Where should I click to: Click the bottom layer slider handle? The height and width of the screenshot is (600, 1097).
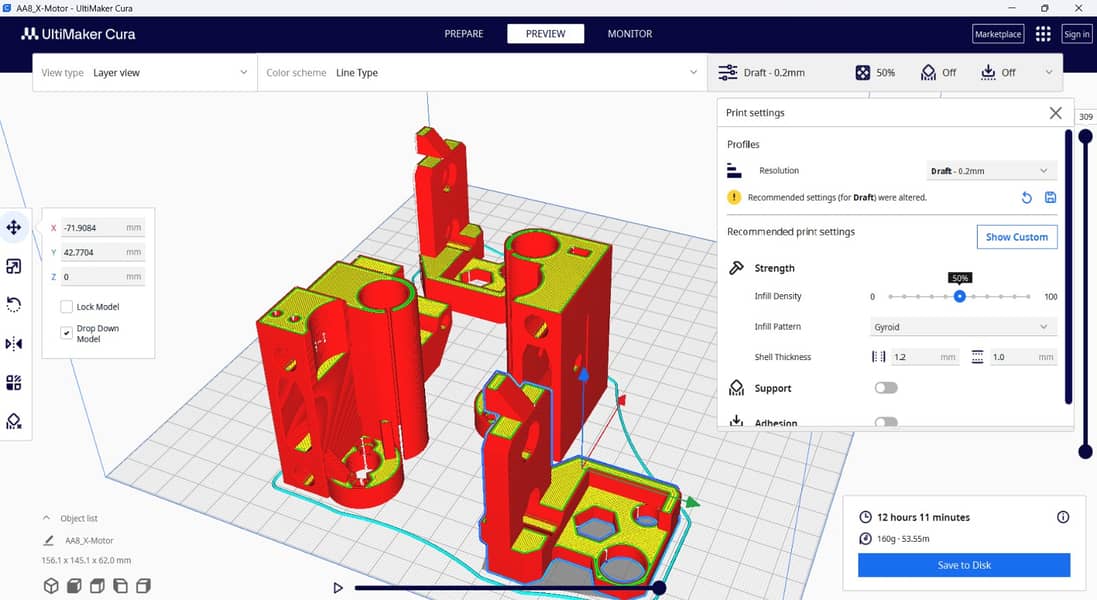[1085, 452]
